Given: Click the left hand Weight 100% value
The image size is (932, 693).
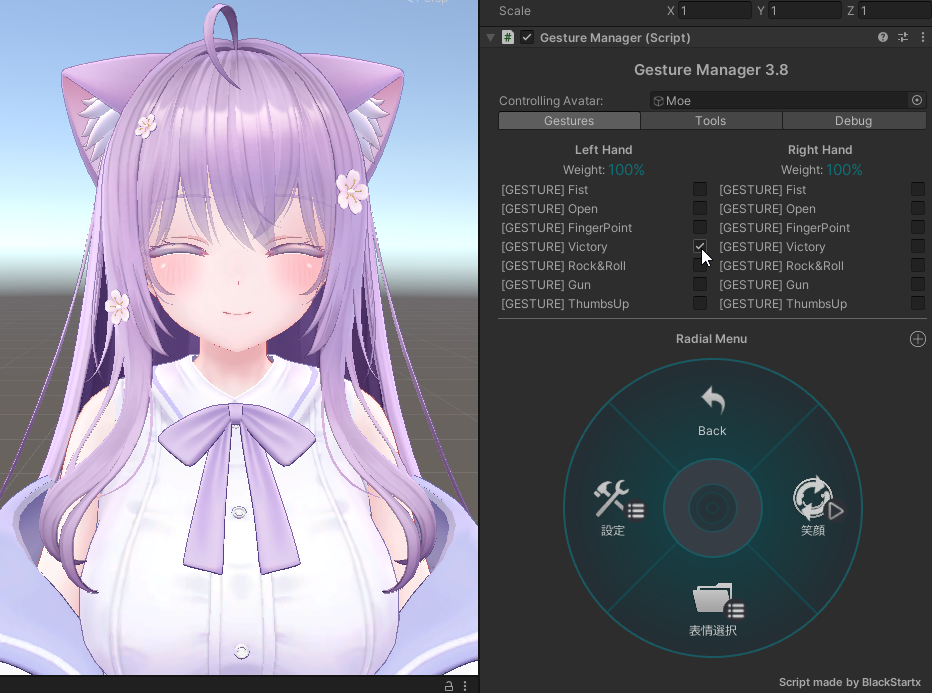Looking at the screenshot, I should pos(627,169).
